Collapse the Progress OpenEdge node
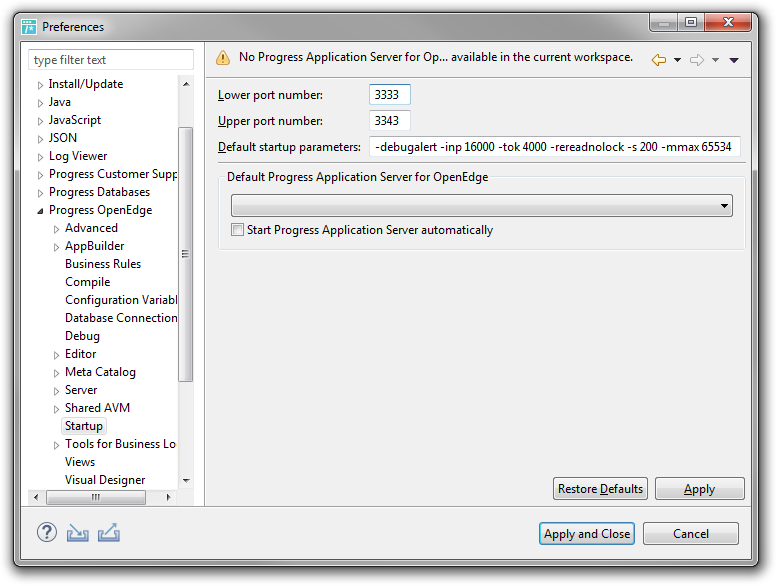Image resolution: width=777 pixels, height=586 pixels. tap(40, 211)
